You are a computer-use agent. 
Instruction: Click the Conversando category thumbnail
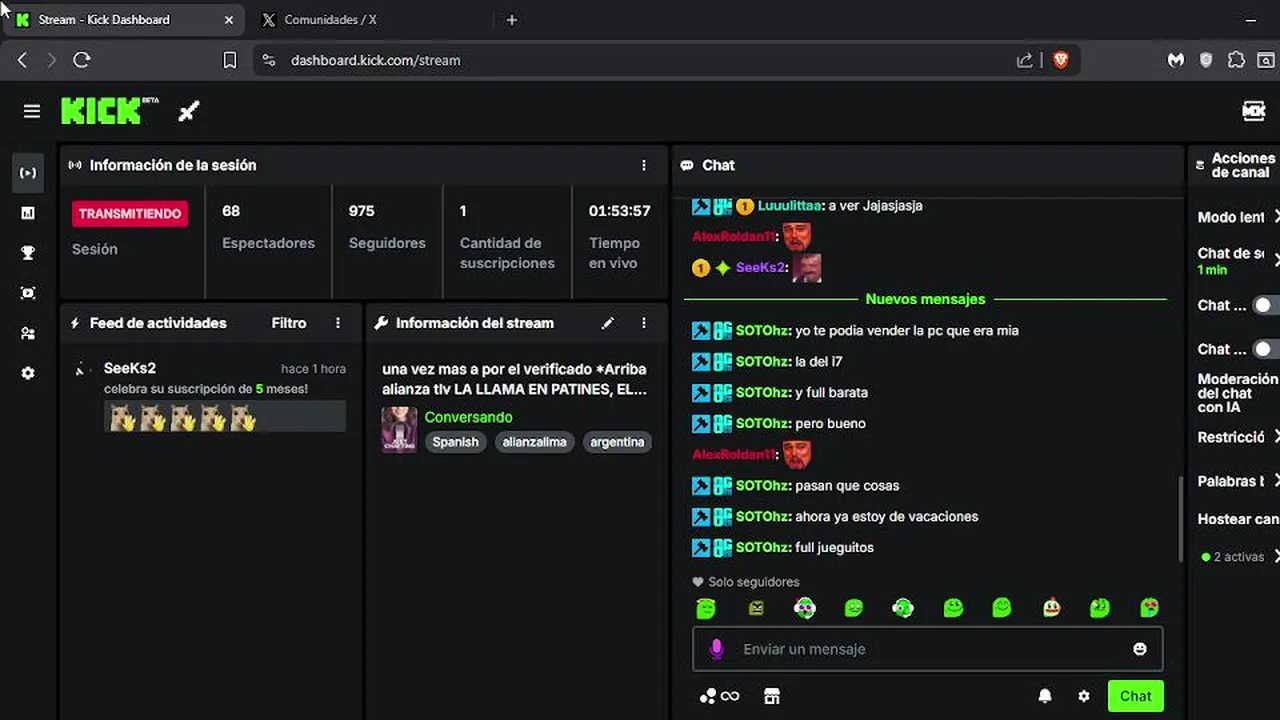399,429
